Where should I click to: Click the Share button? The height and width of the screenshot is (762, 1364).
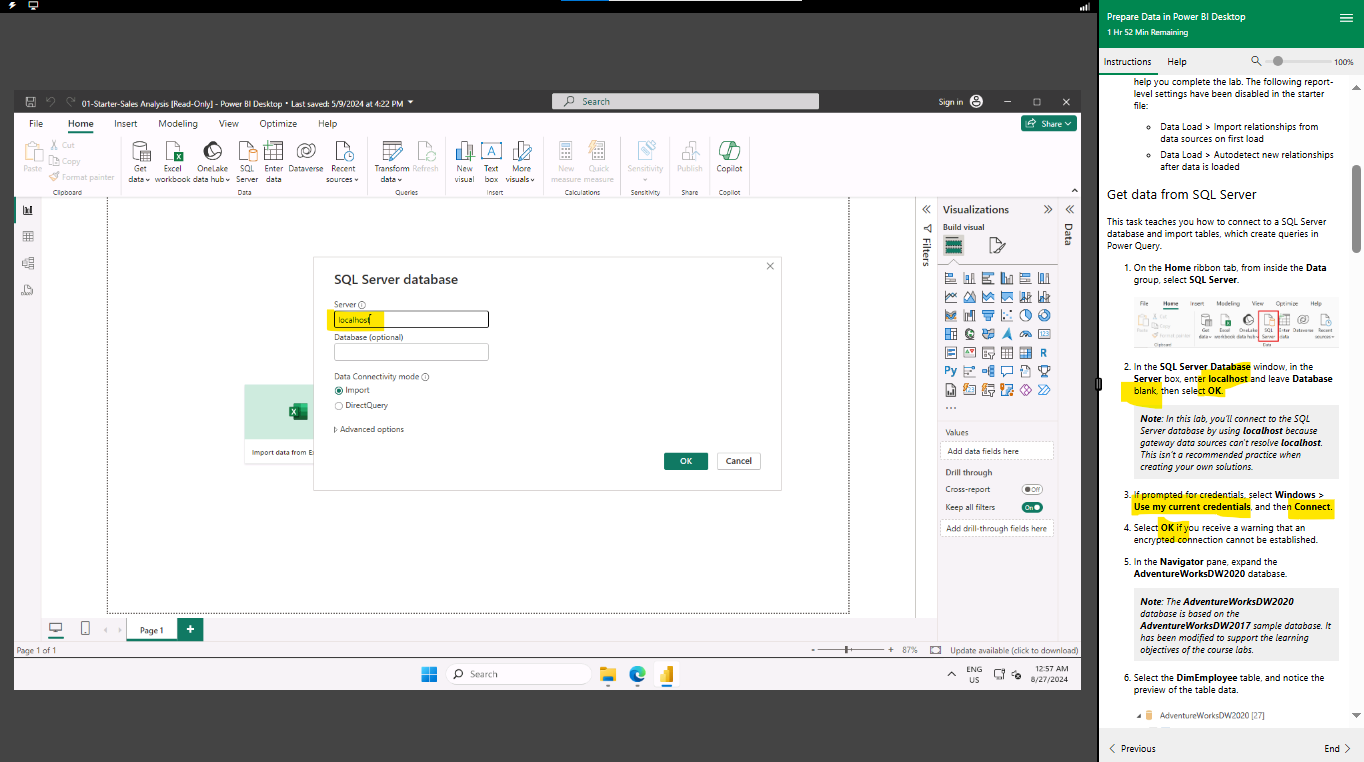click(x=1048, y=124)
